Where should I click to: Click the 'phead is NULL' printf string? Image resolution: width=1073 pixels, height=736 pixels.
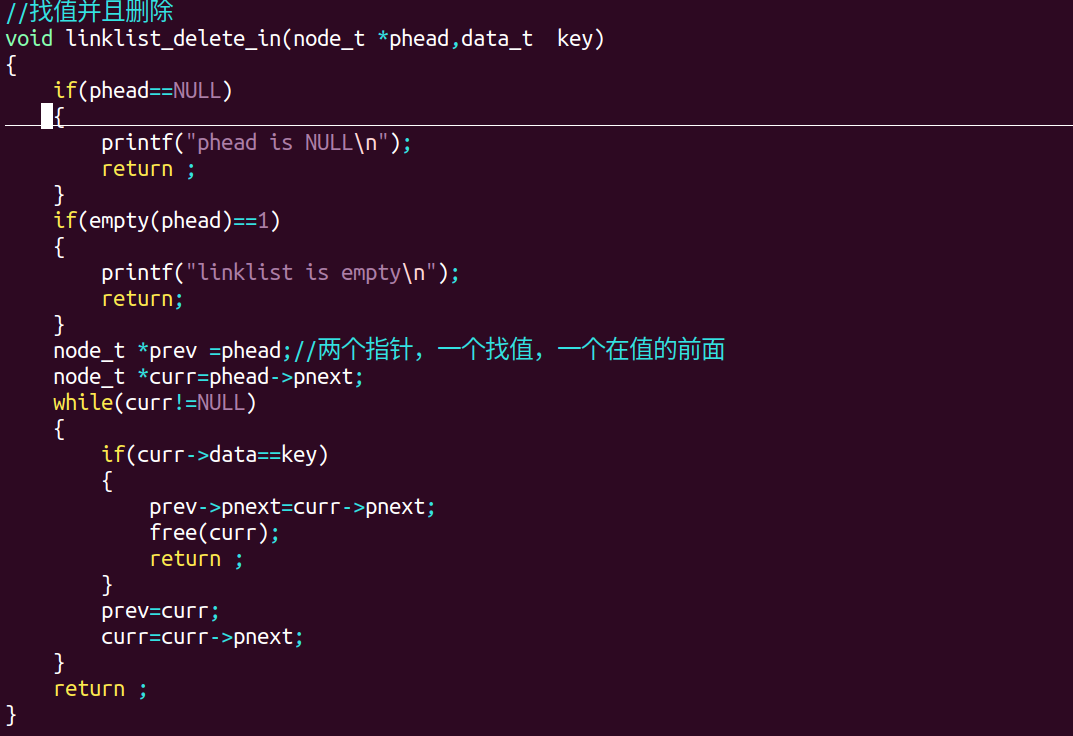click(288, 143)
